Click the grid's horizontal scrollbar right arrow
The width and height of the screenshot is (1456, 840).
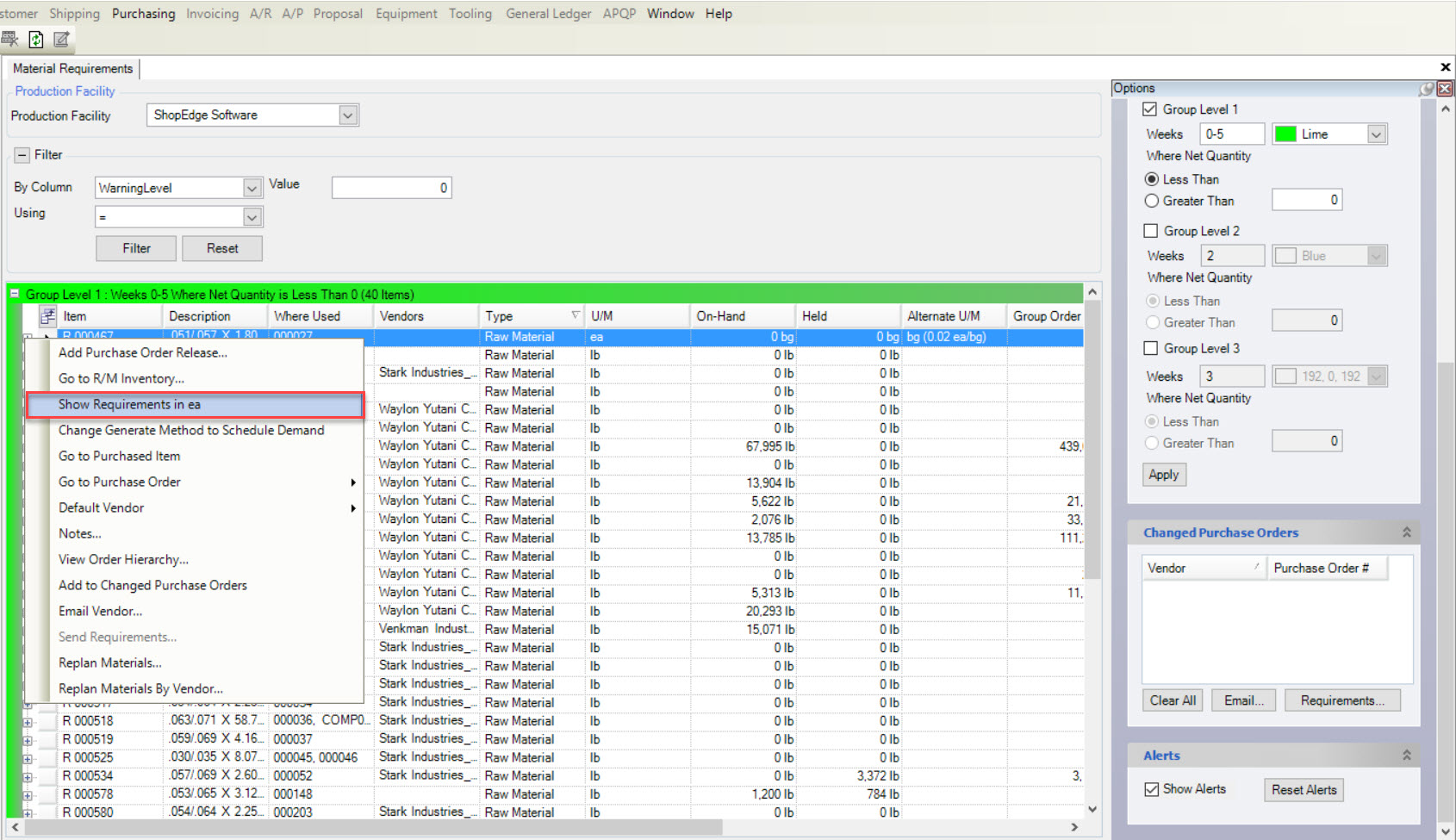tap(1074, 827)
